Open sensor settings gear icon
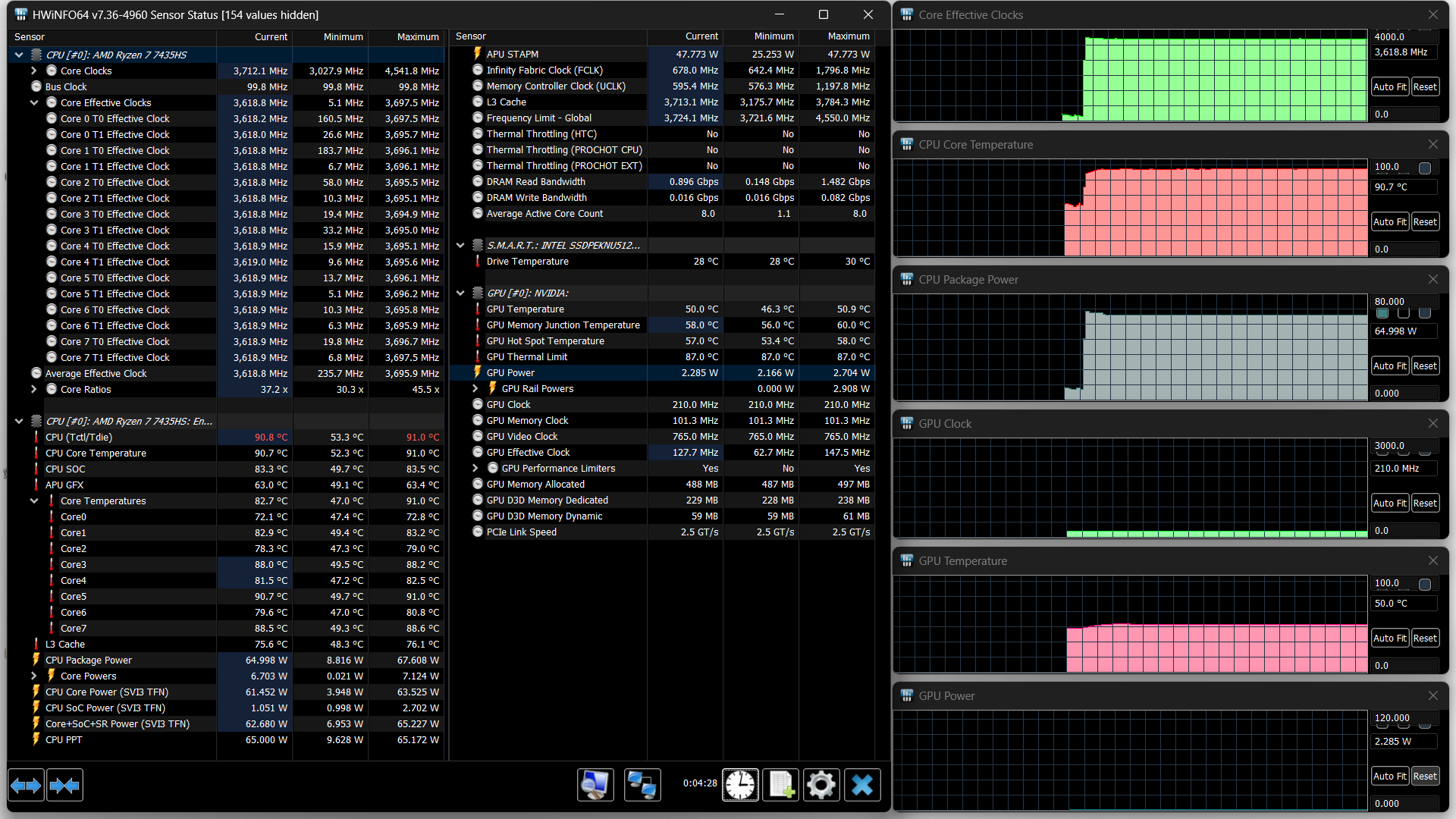This screenshot has height=819, width=1456. pos(821,785)
